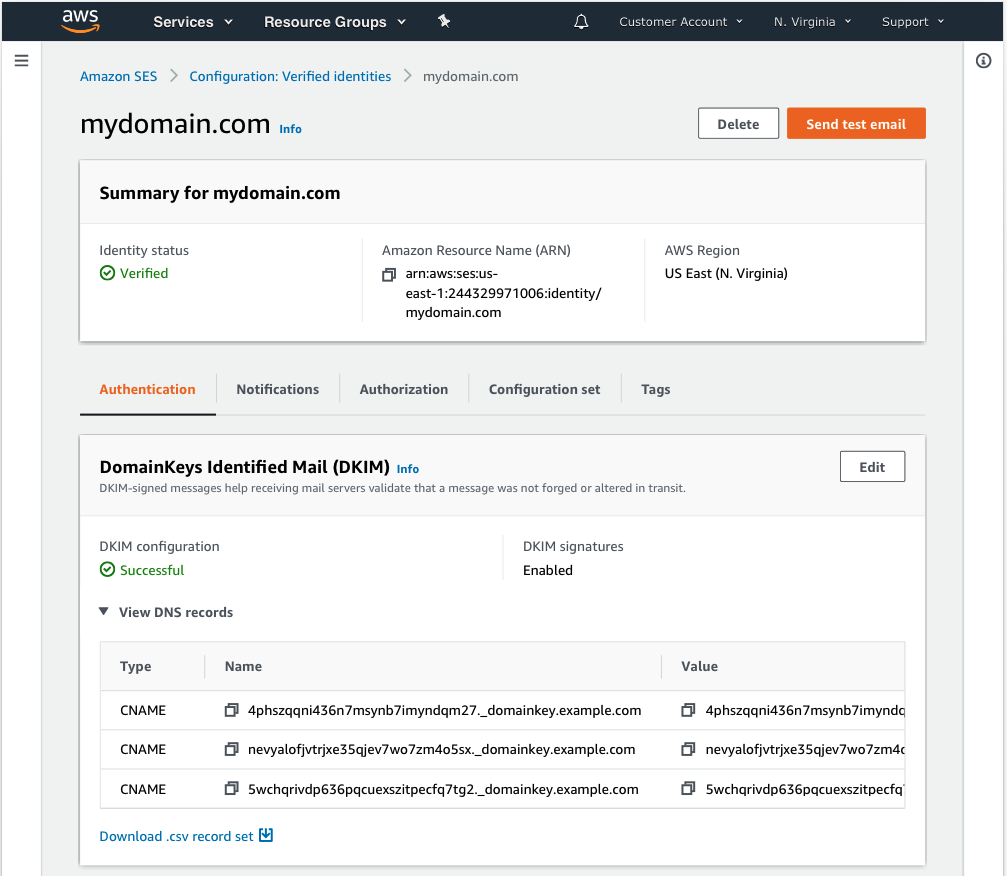Viewport: 1007px width, 876px height.
Task: Collapse the View DNS records section
Action: [166, 612]
